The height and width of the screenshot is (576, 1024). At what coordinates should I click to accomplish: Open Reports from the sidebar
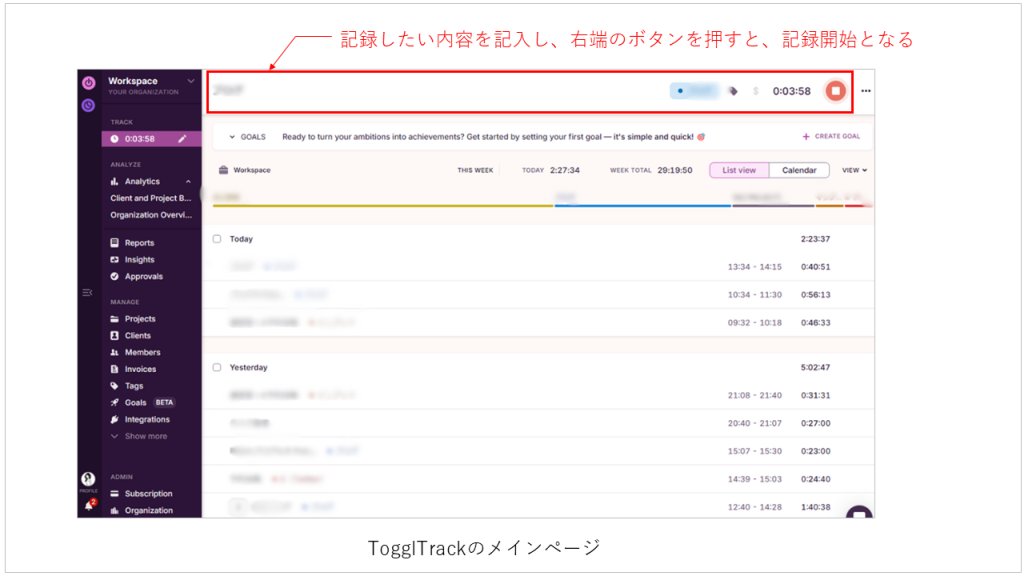coord(139,243)
